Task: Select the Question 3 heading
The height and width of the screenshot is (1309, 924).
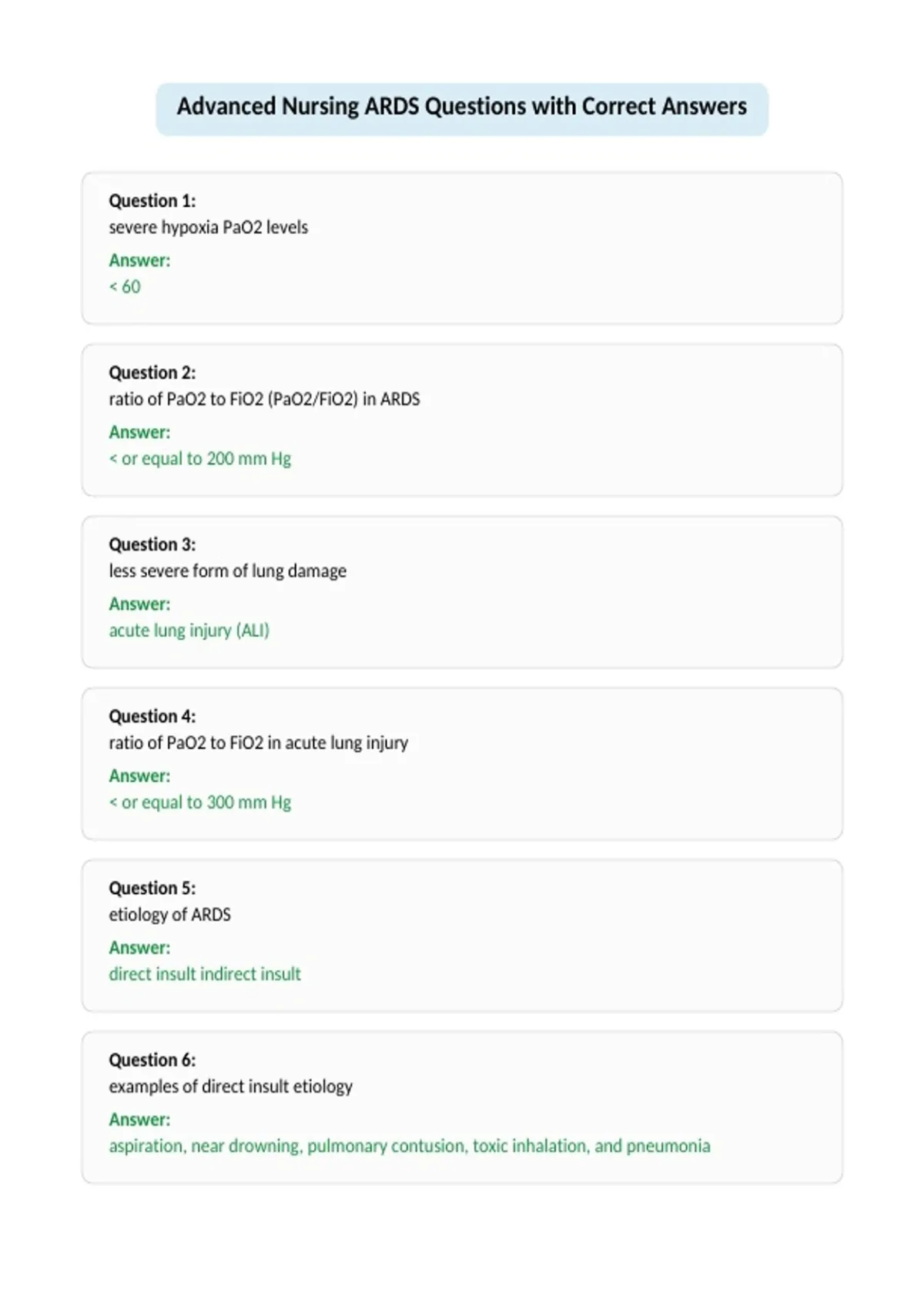Action: [152, 544]
